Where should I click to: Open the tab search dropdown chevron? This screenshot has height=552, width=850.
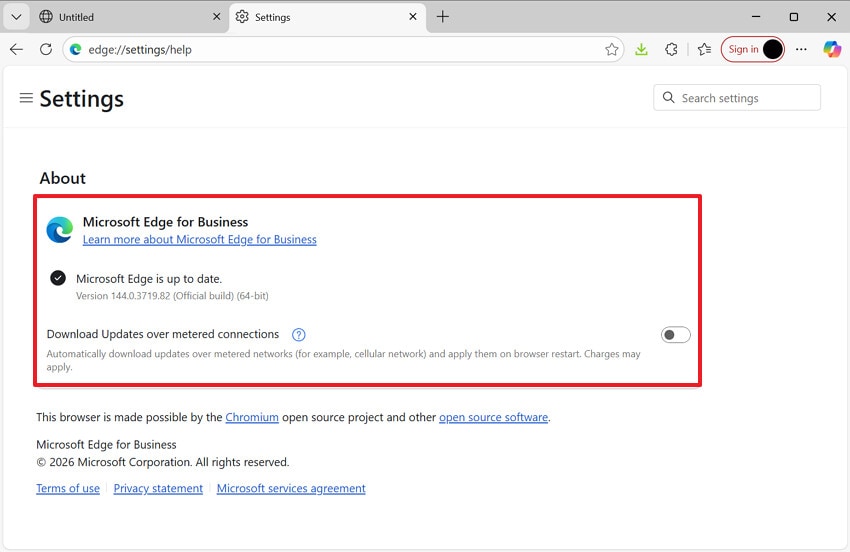point(16,17)
